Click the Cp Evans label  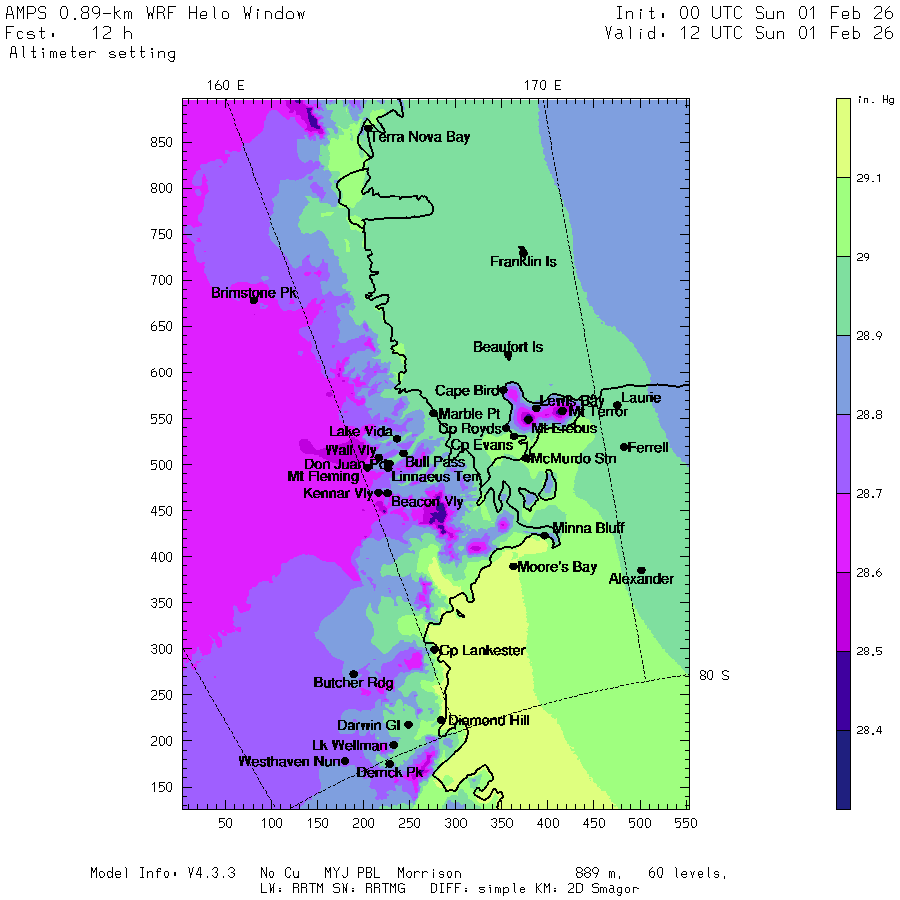(482, 445)
